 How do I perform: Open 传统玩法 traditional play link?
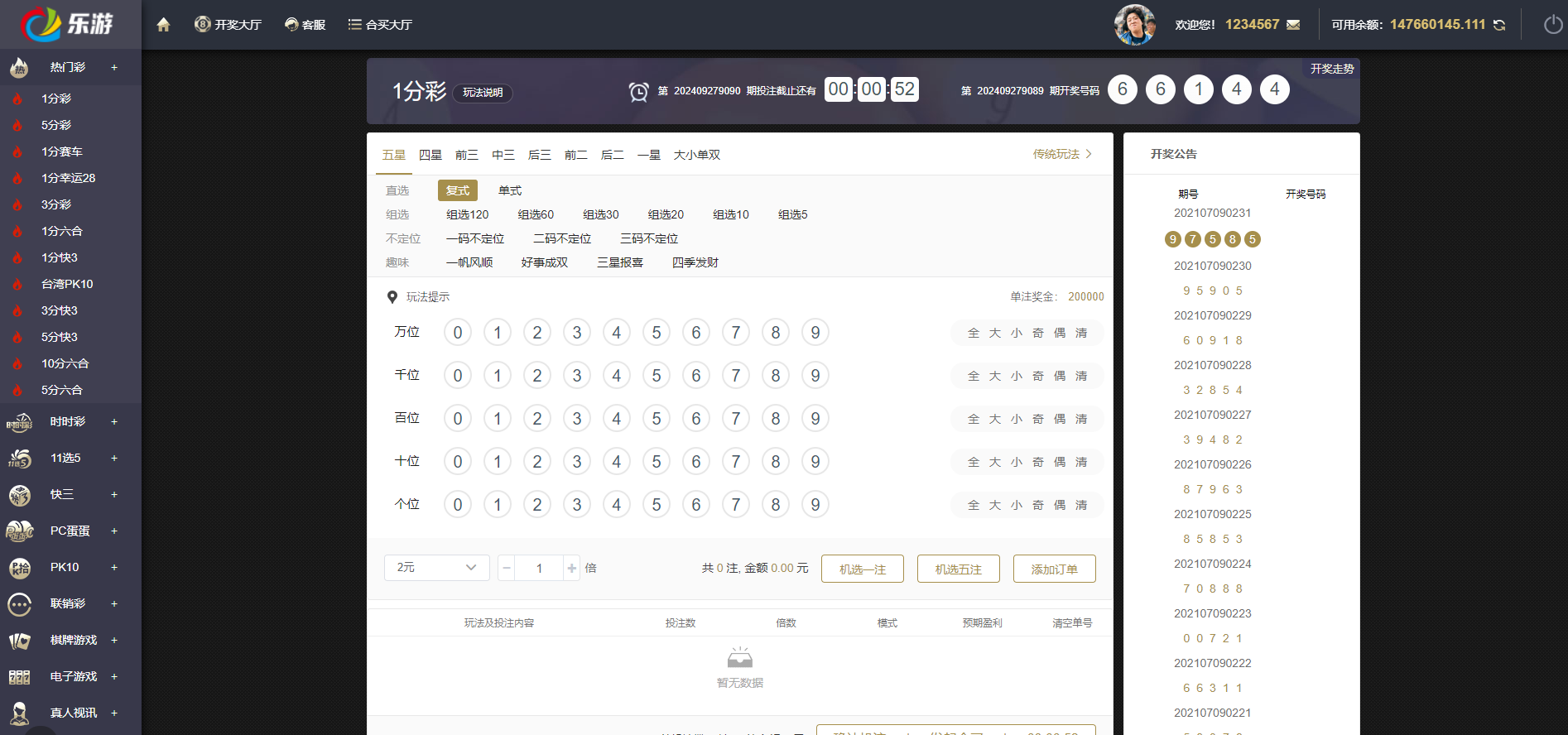(x=1061, y=154)
